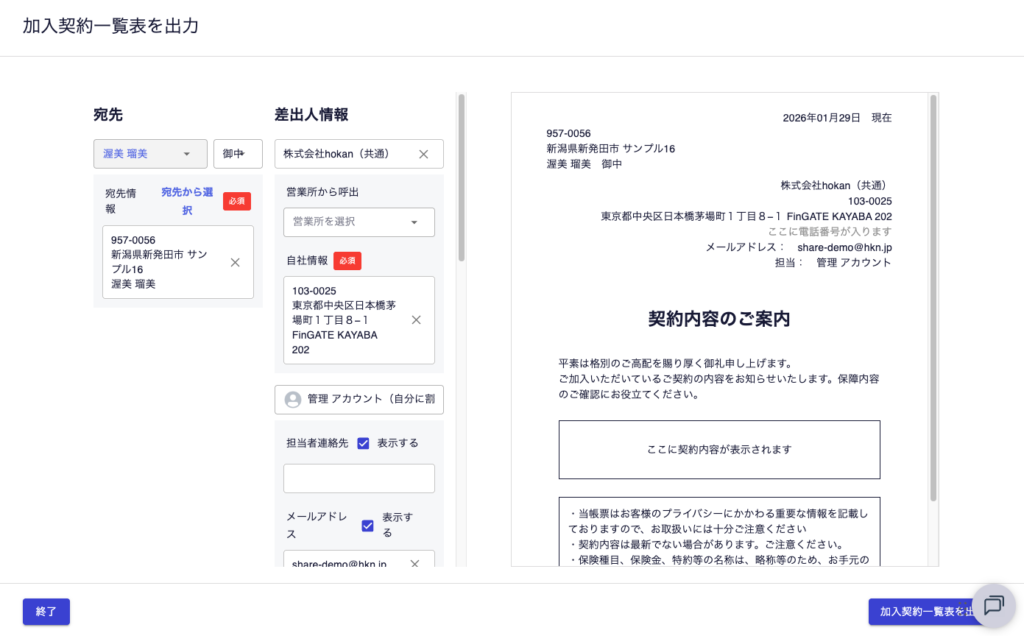Screen dimensions: 1024x636
Task: Clear the 自社情報 address box
Action: [416, 320]
